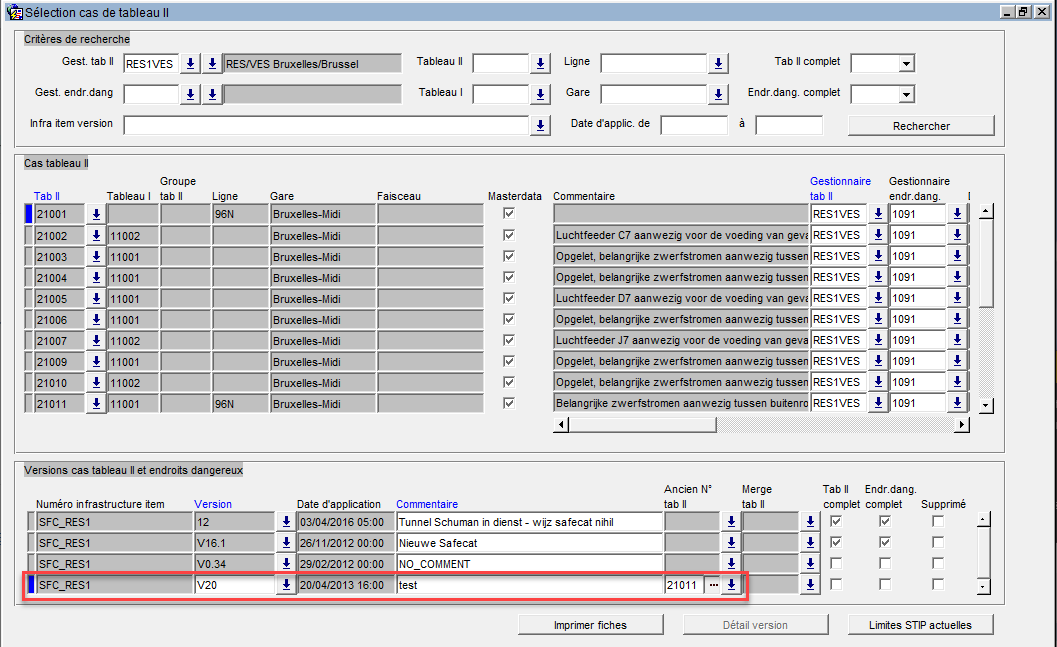Open Gestionnaire tab II lookup in row 21004
Image resolution: width=1057 pixels, height=647 pixels.
[878, 277]
